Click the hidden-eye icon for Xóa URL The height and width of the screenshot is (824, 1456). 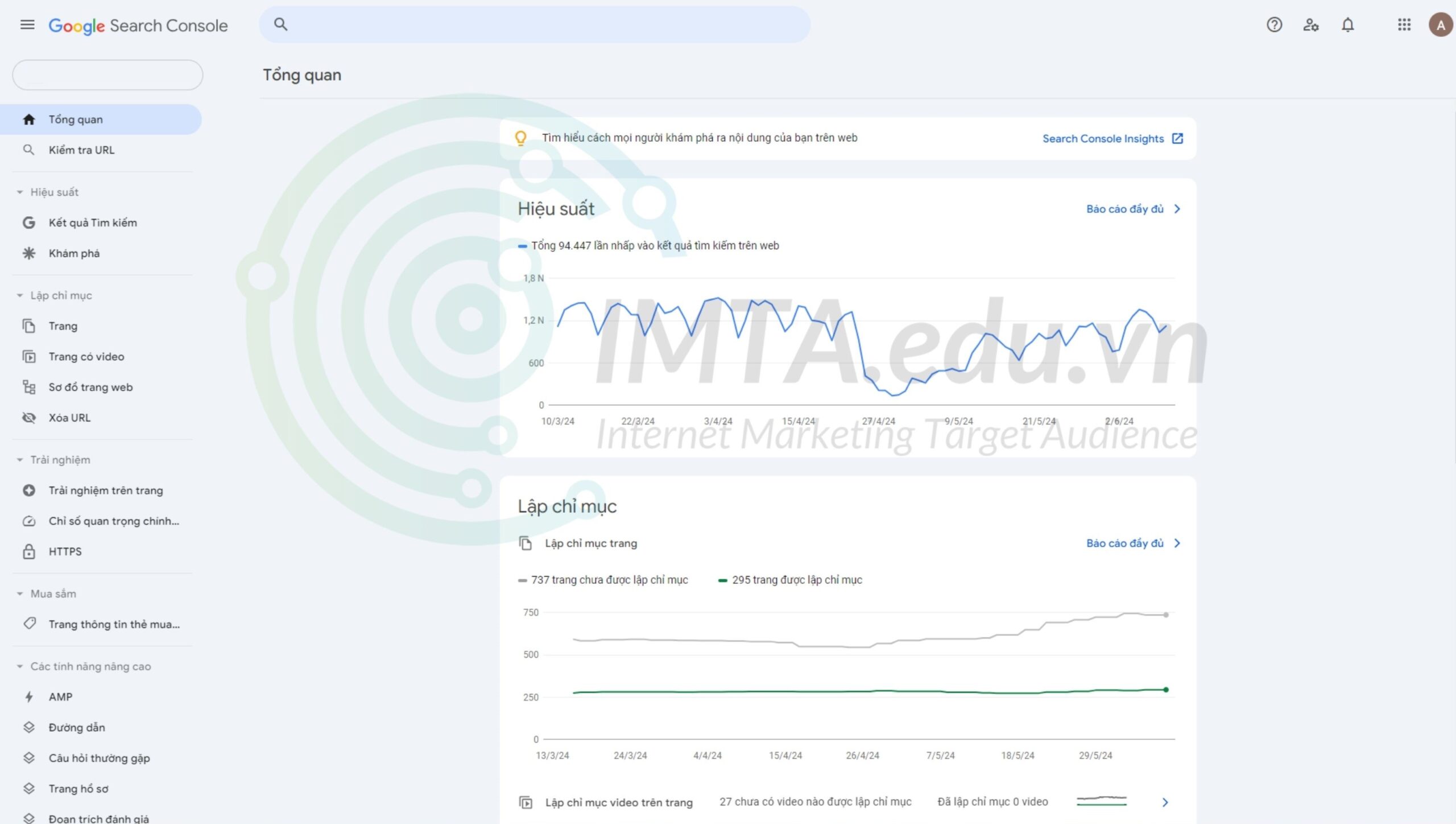[x=29, y=418]
